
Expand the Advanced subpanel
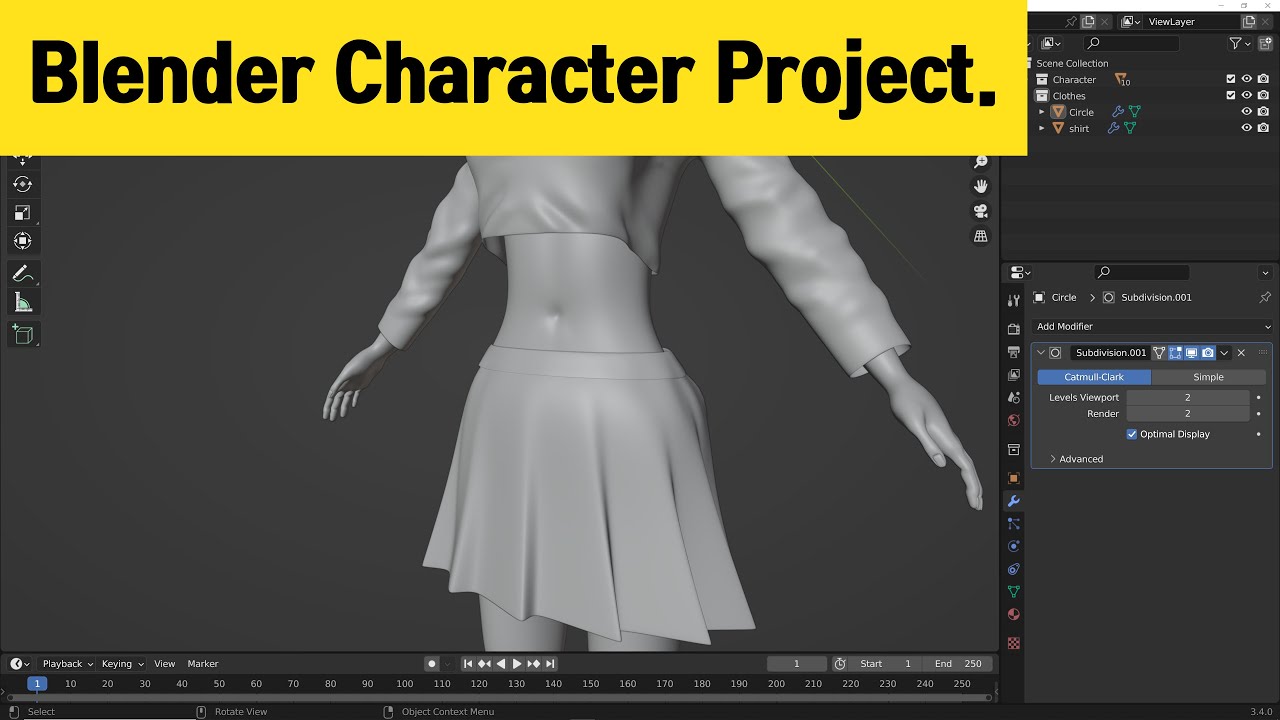pyautogui.click(x=1076, y=459)
